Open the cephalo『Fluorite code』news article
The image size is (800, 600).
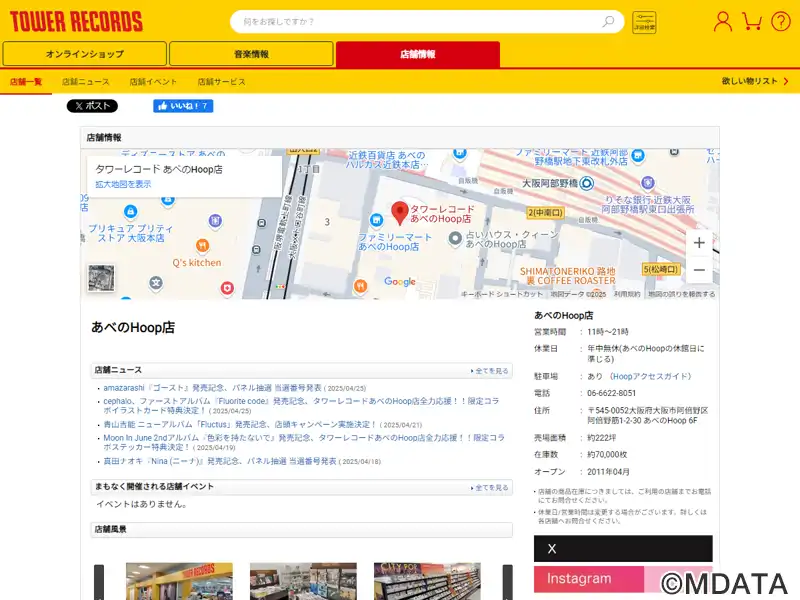pos(301,406)
